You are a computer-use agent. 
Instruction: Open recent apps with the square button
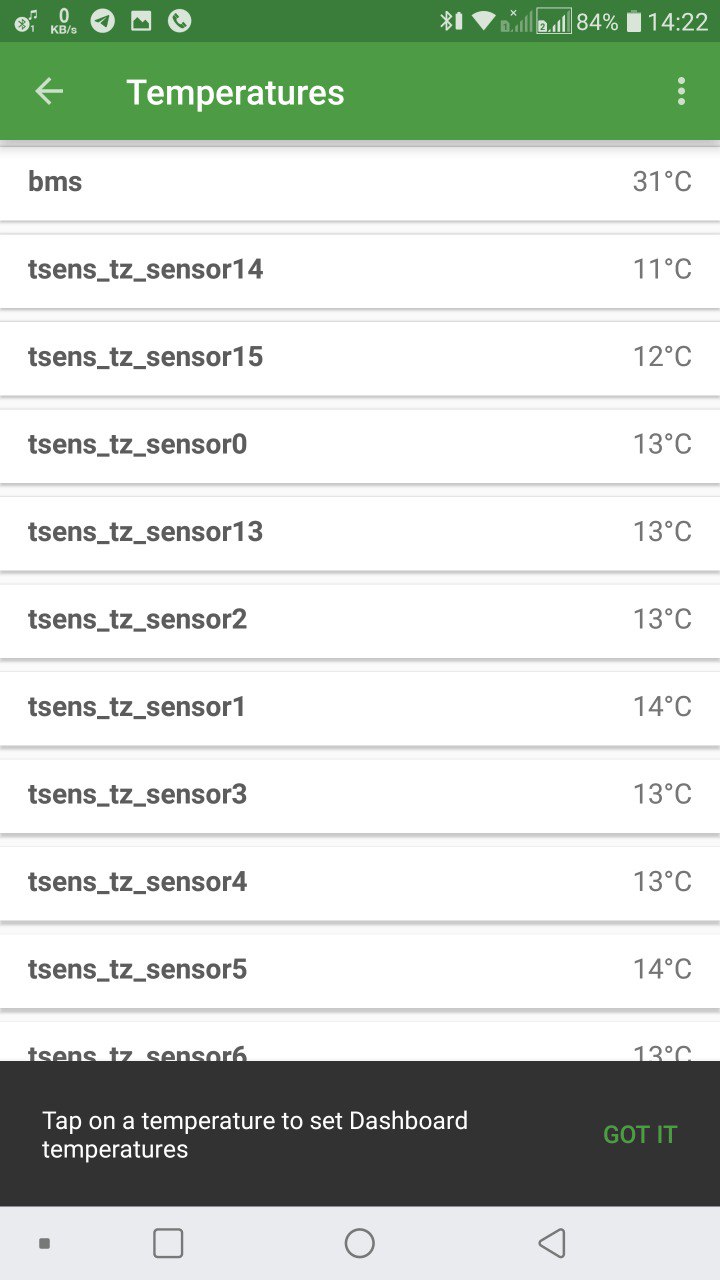click(x=168, y=1243)
